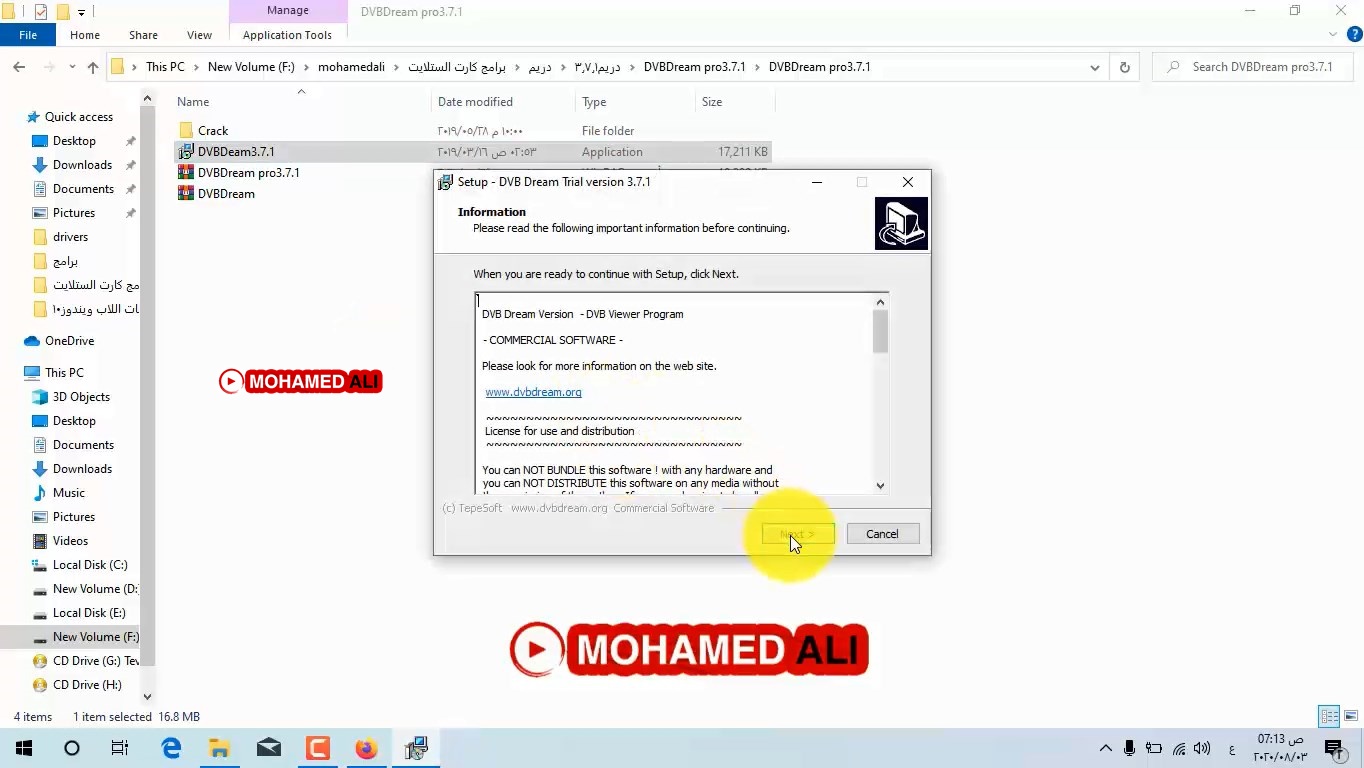This screenshot has height=768, width=1364.
Task: Open the برامج folder in sidebar
Action: coord(65,261)
